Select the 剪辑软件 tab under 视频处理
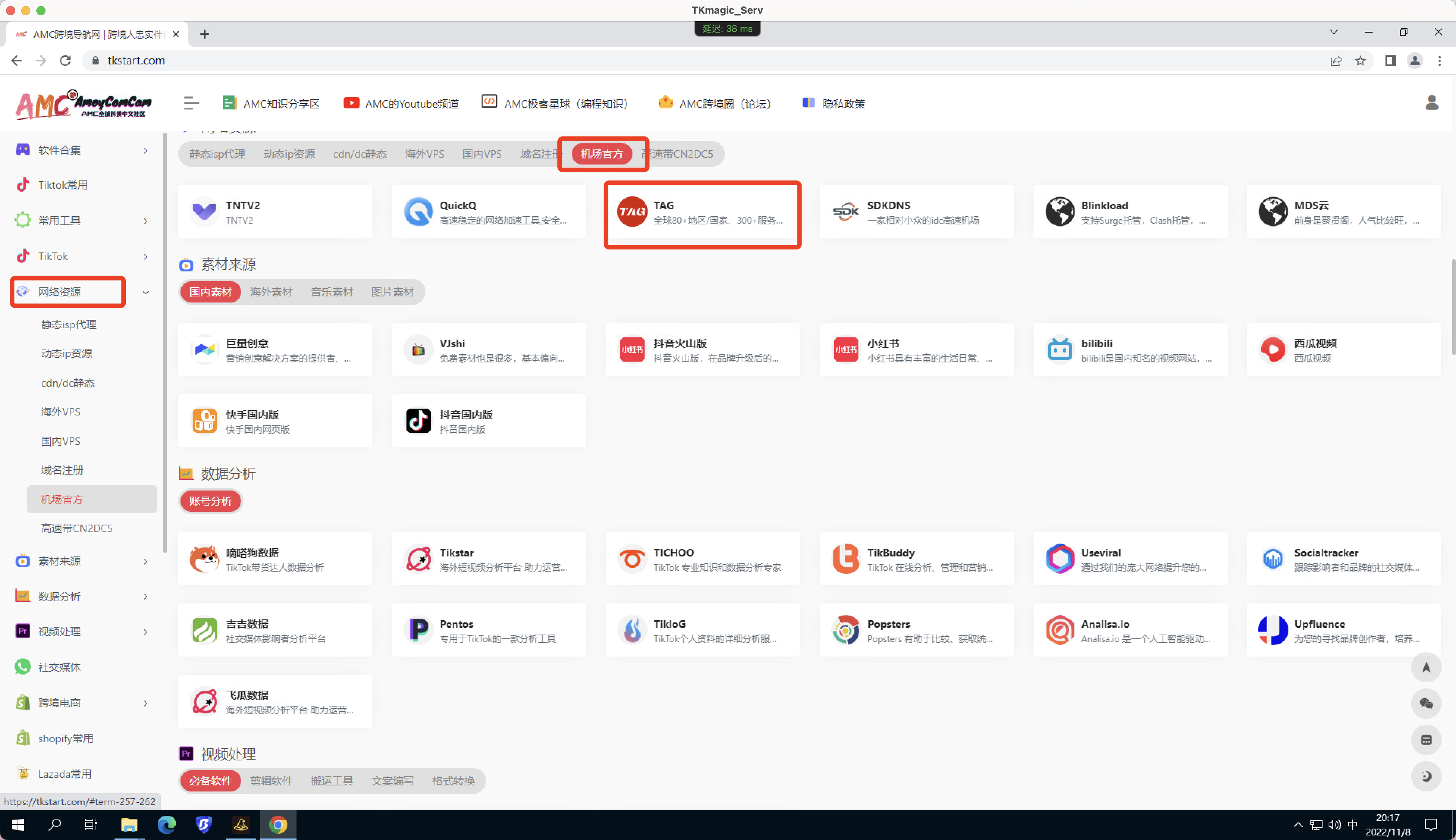This screenshot has width=1456, height=840. point(271,780)
